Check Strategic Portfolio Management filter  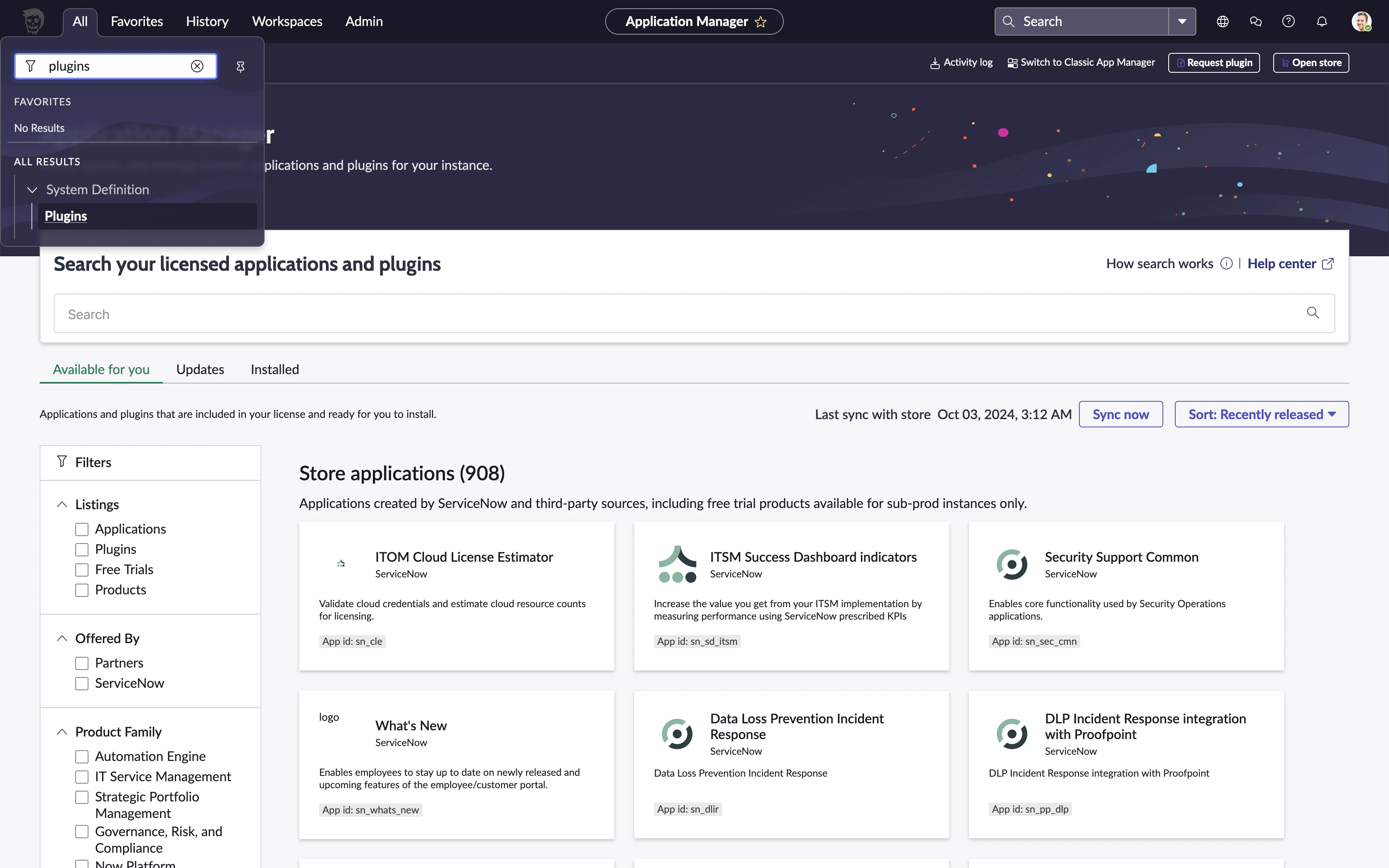coord(82,797)
